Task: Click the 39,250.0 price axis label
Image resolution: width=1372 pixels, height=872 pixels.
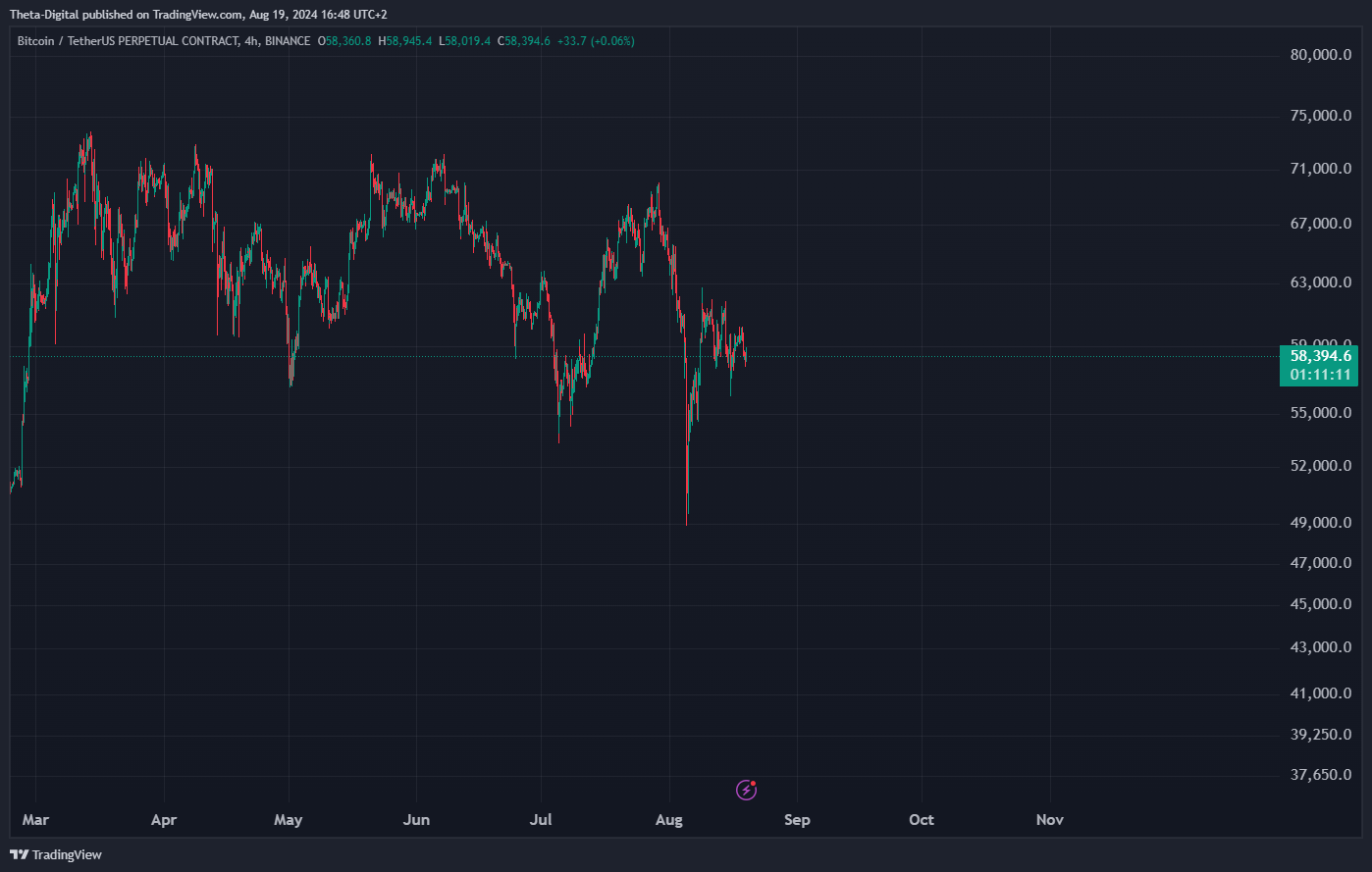Action: (x=1320, y=735)
